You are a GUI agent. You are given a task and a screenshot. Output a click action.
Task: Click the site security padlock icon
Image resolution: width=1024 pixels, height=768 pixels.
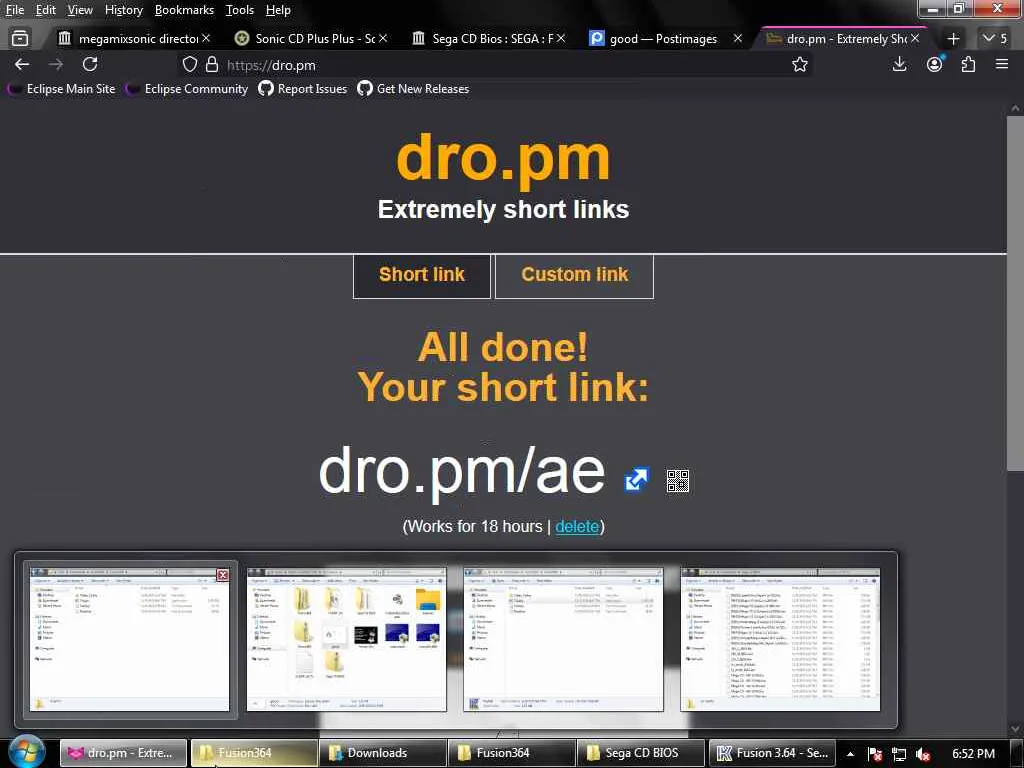click(212, 64)
